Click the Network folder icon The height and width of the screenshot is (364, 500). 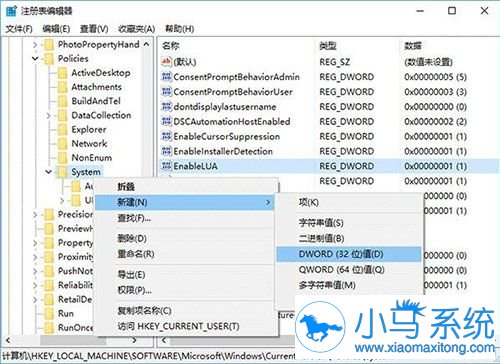tap(62, 144)
